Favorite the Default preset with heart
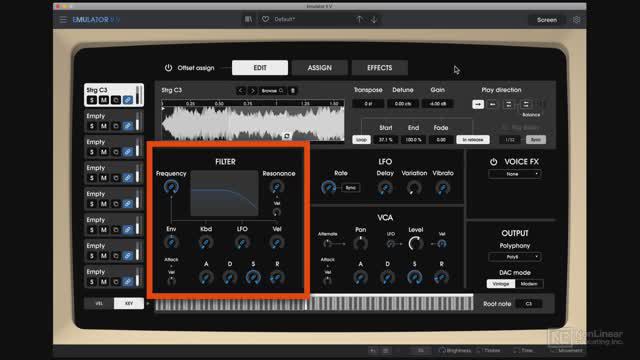Image resolution: width=640 pixels, height=360 pixels. [265, 19]
